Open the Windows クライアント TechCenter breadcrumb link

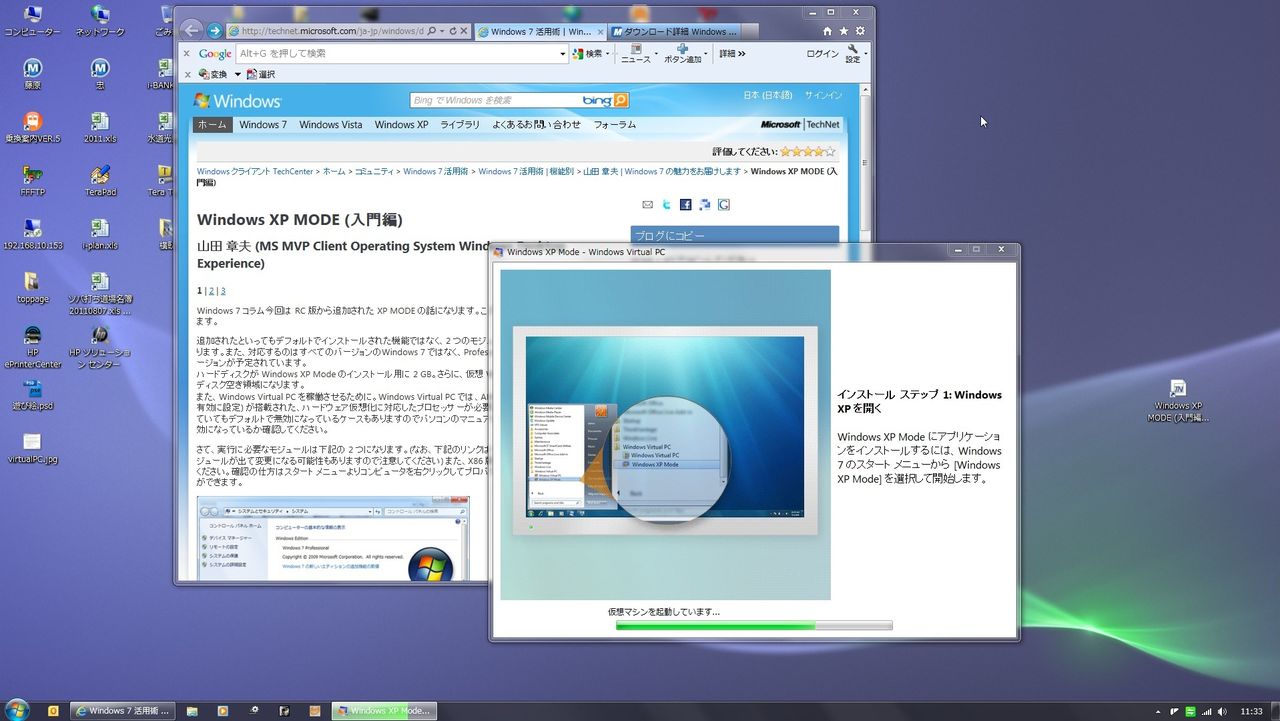(x=255, y=171)
